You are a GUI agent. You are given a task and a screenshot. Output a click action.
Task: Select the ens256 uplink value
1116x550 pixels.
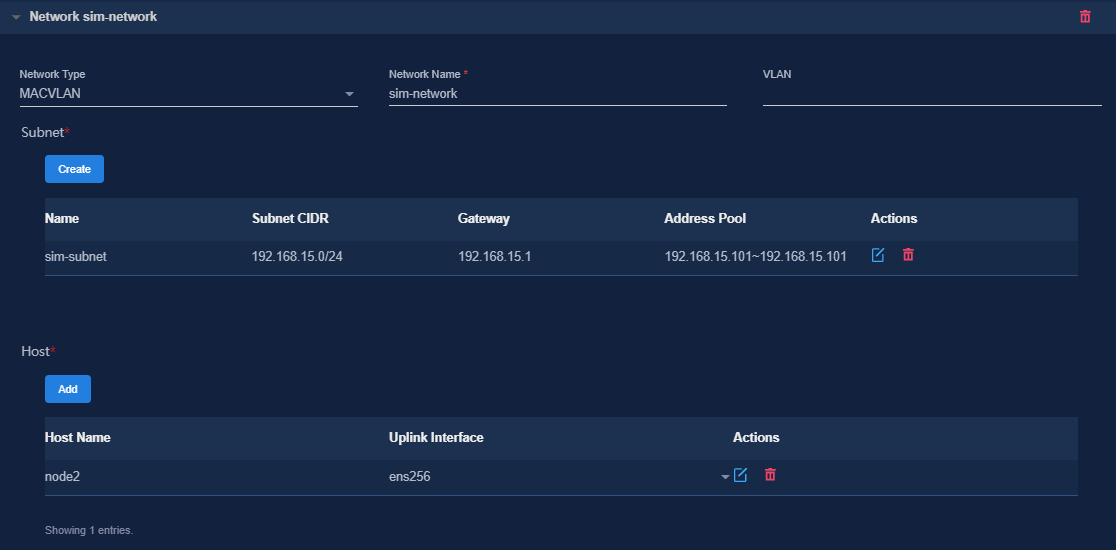(409, 477)
